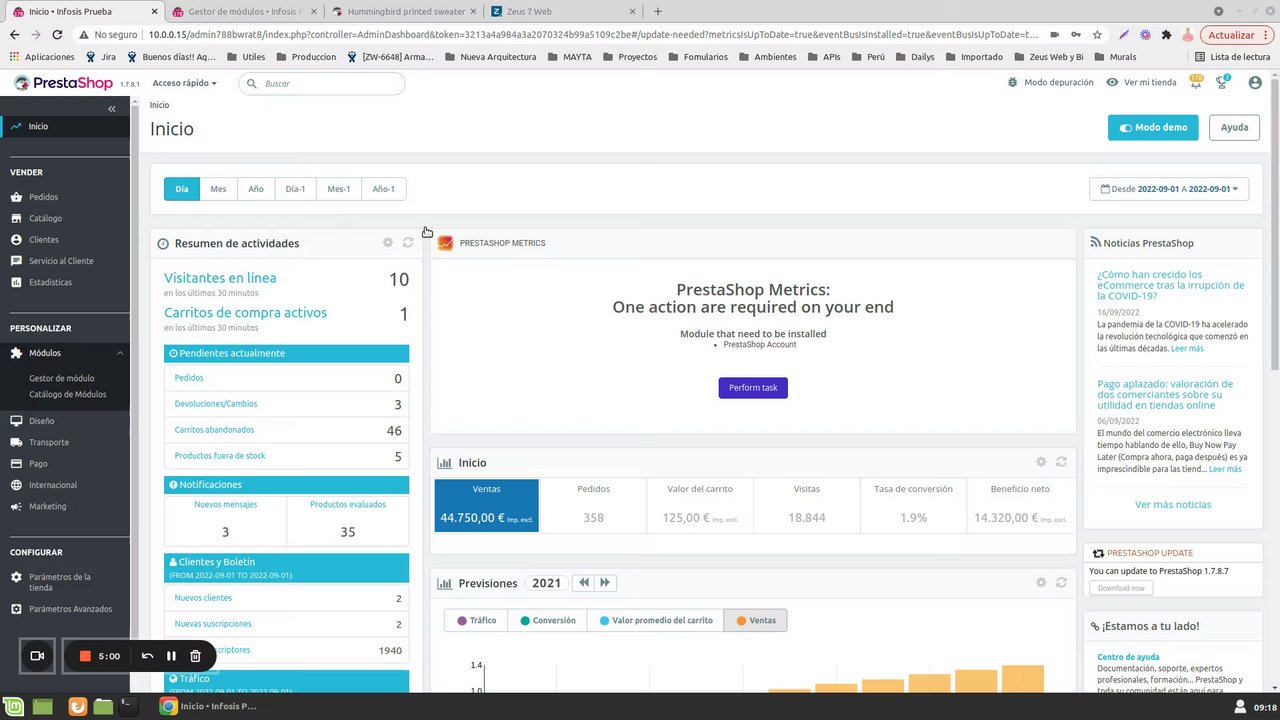This screenshot has height=720, width=1280.
Task: Select the Mes period tab
Action: 218,189
